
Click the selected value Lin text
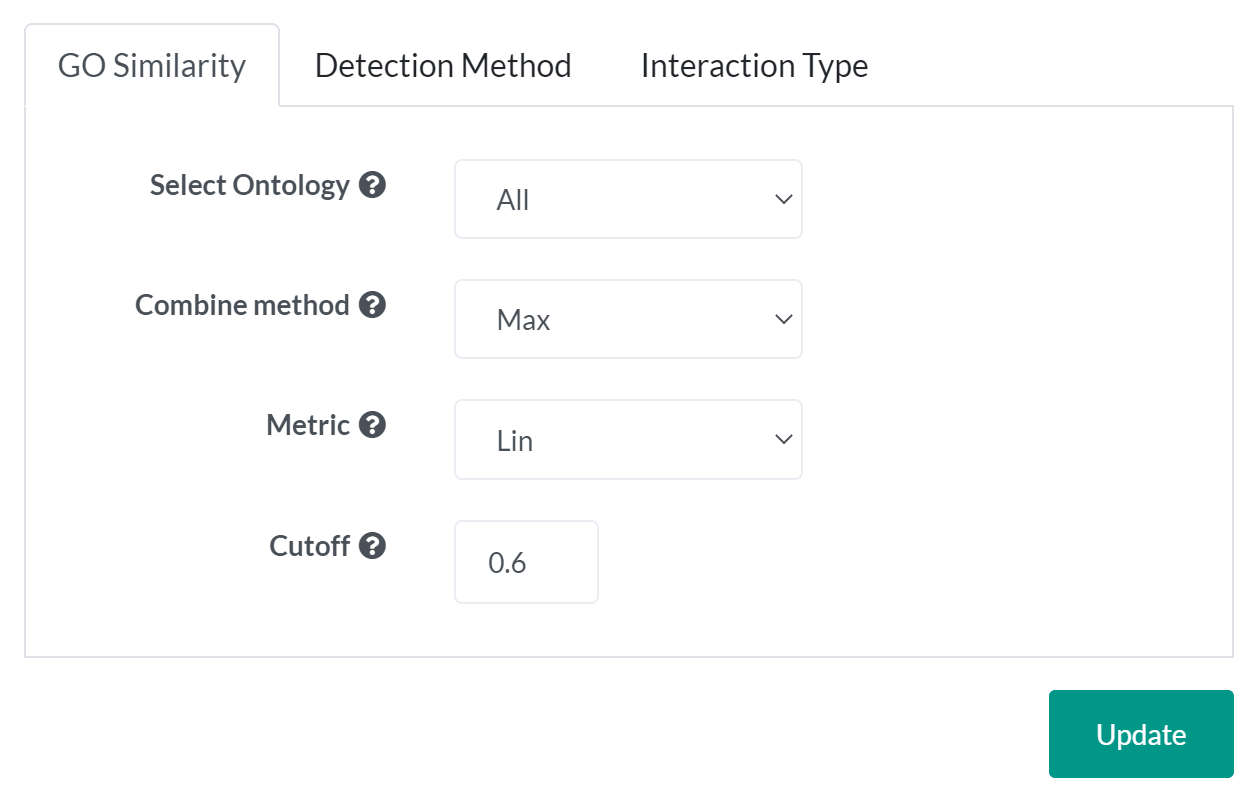point(515,440)
